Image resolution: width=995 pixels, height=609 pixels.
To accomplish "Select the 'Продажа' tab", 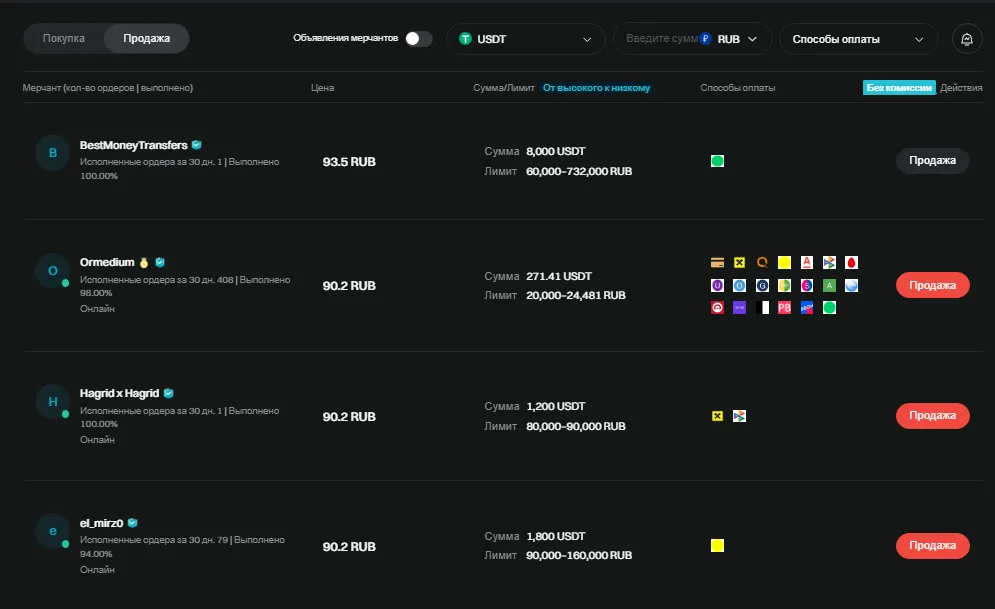I will pos(146,38).
